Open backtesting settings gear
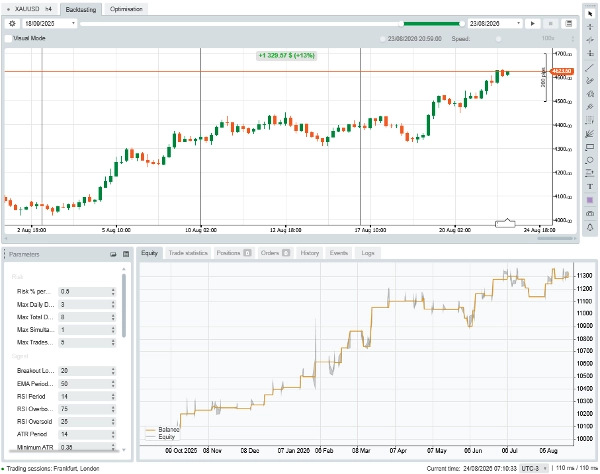The width and height of the screenshot is (600, 474). [12, 24]
